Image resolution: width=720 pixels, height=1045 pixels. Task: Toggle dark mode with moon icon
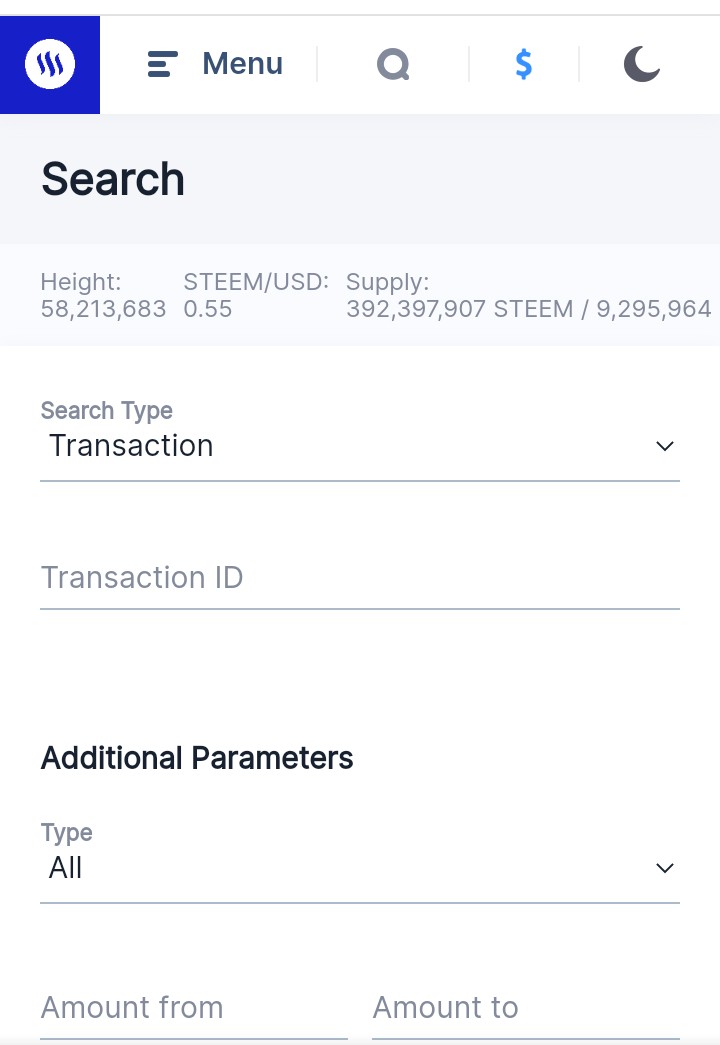[x=641, y=65]
